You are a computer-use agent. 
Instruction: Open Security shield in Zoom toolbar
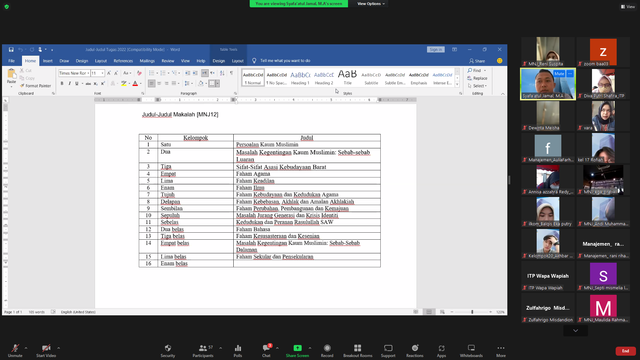[x=168, y=350]
